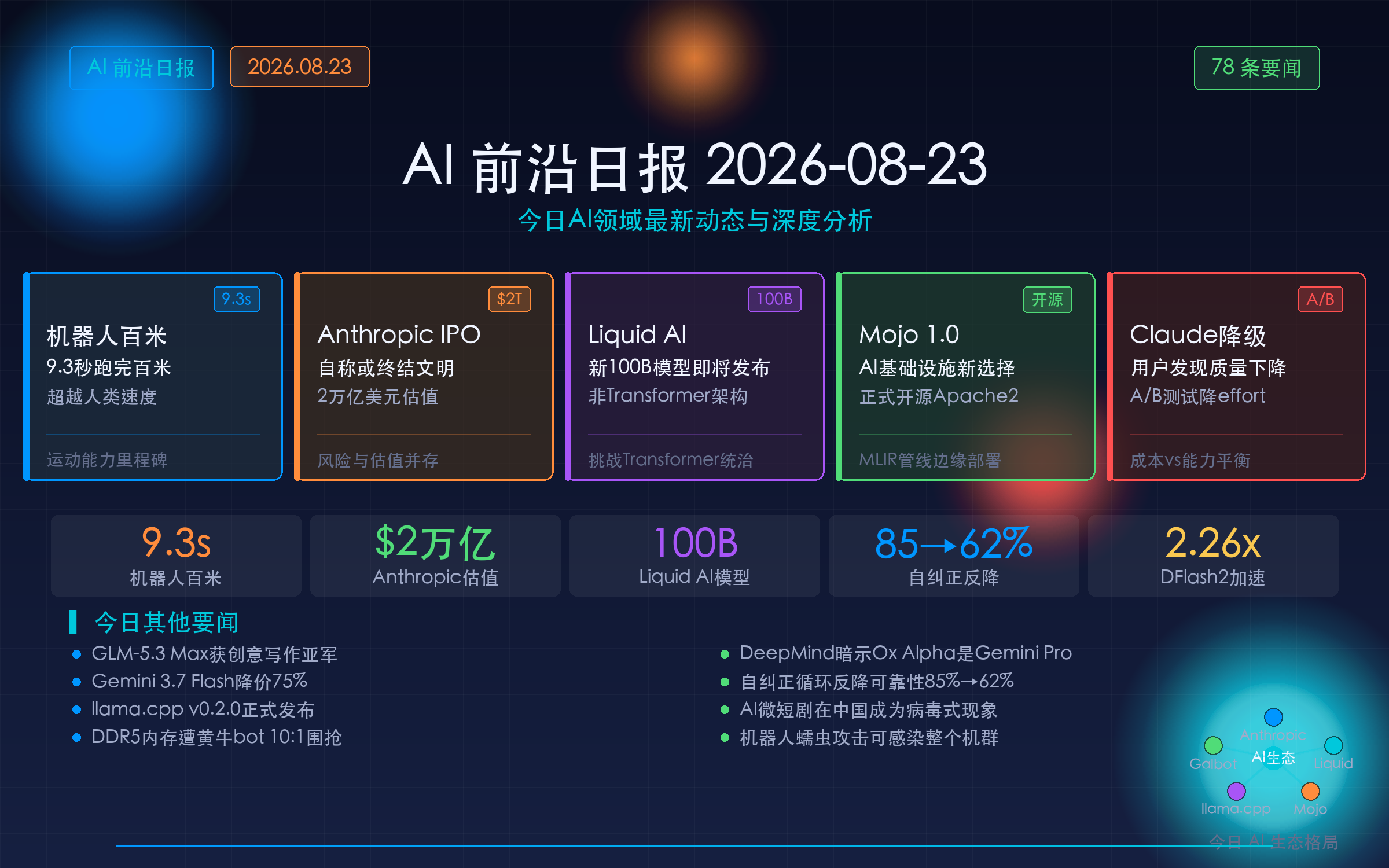Open item AI微短剧在中国成为病毒式现象
The height and width of the screenshot is (868, 1389).
coord(869,709)
